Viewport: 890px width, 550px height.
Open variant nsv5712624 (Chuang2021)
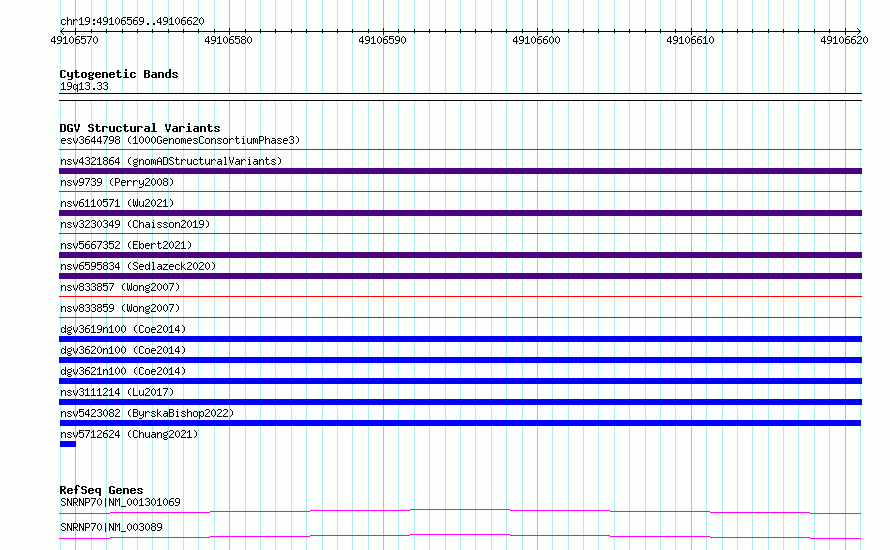click(129, 434)
